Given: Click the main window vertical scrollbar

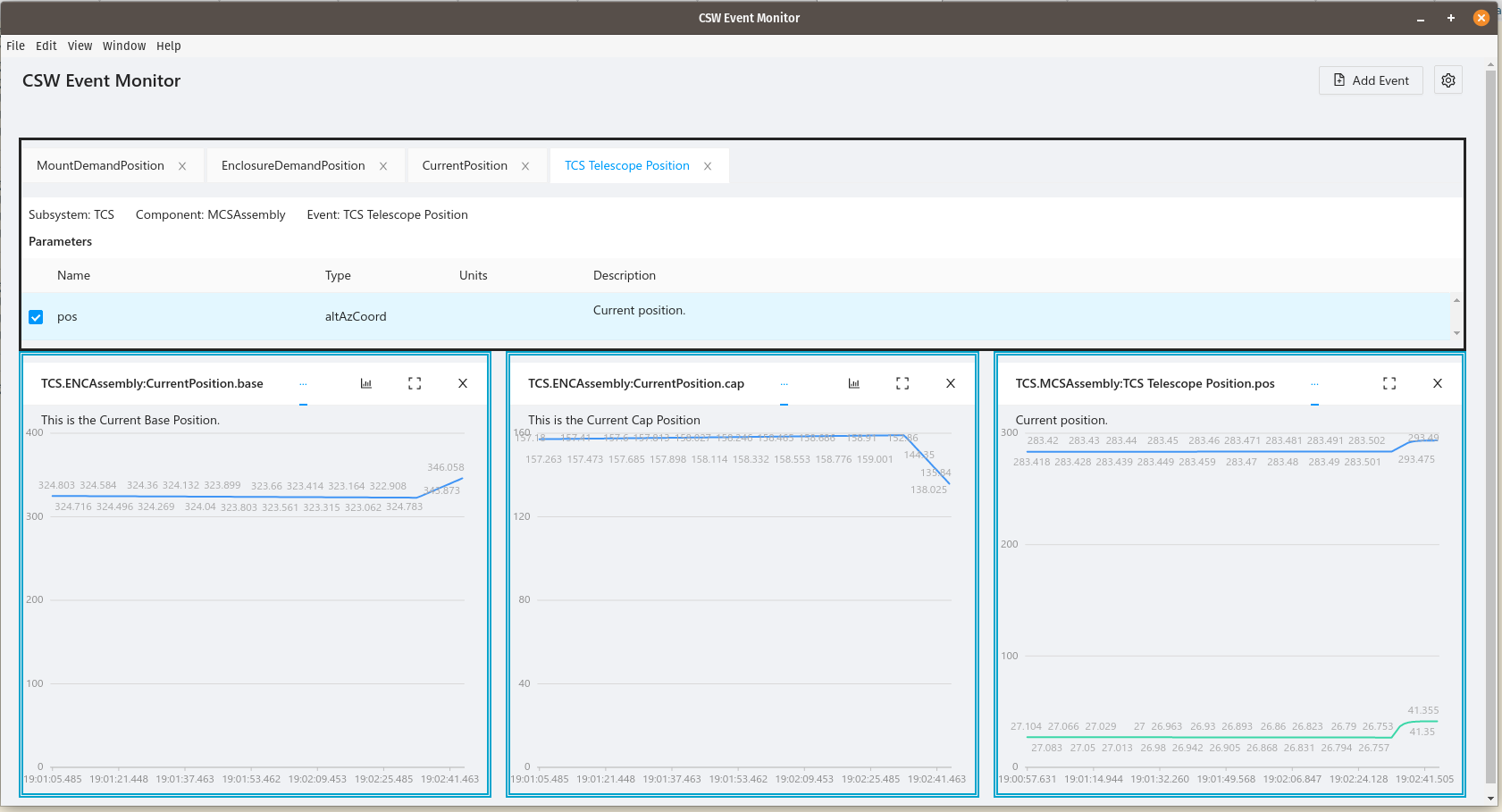Looking at the screenshot, I should coord(1490,426).
